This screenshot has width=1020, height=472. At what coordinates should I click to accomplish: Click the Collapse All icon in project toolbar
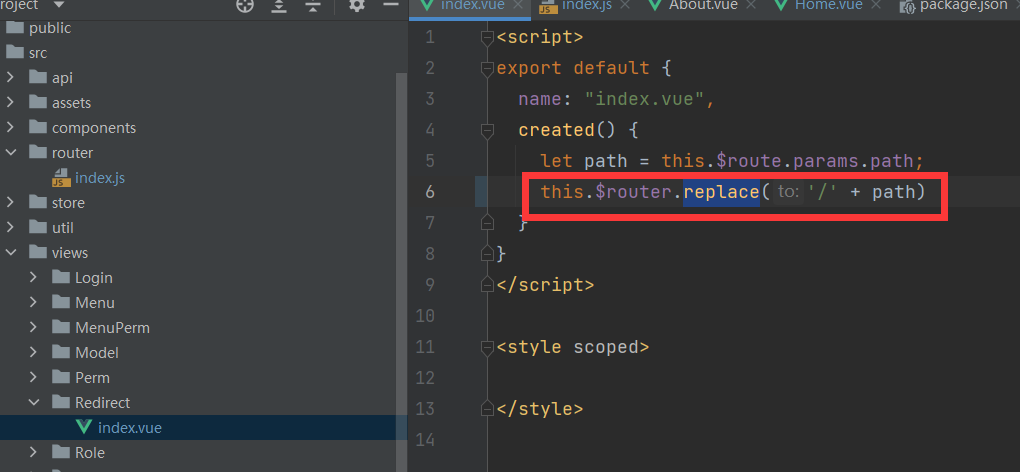(x=313, y=6)
